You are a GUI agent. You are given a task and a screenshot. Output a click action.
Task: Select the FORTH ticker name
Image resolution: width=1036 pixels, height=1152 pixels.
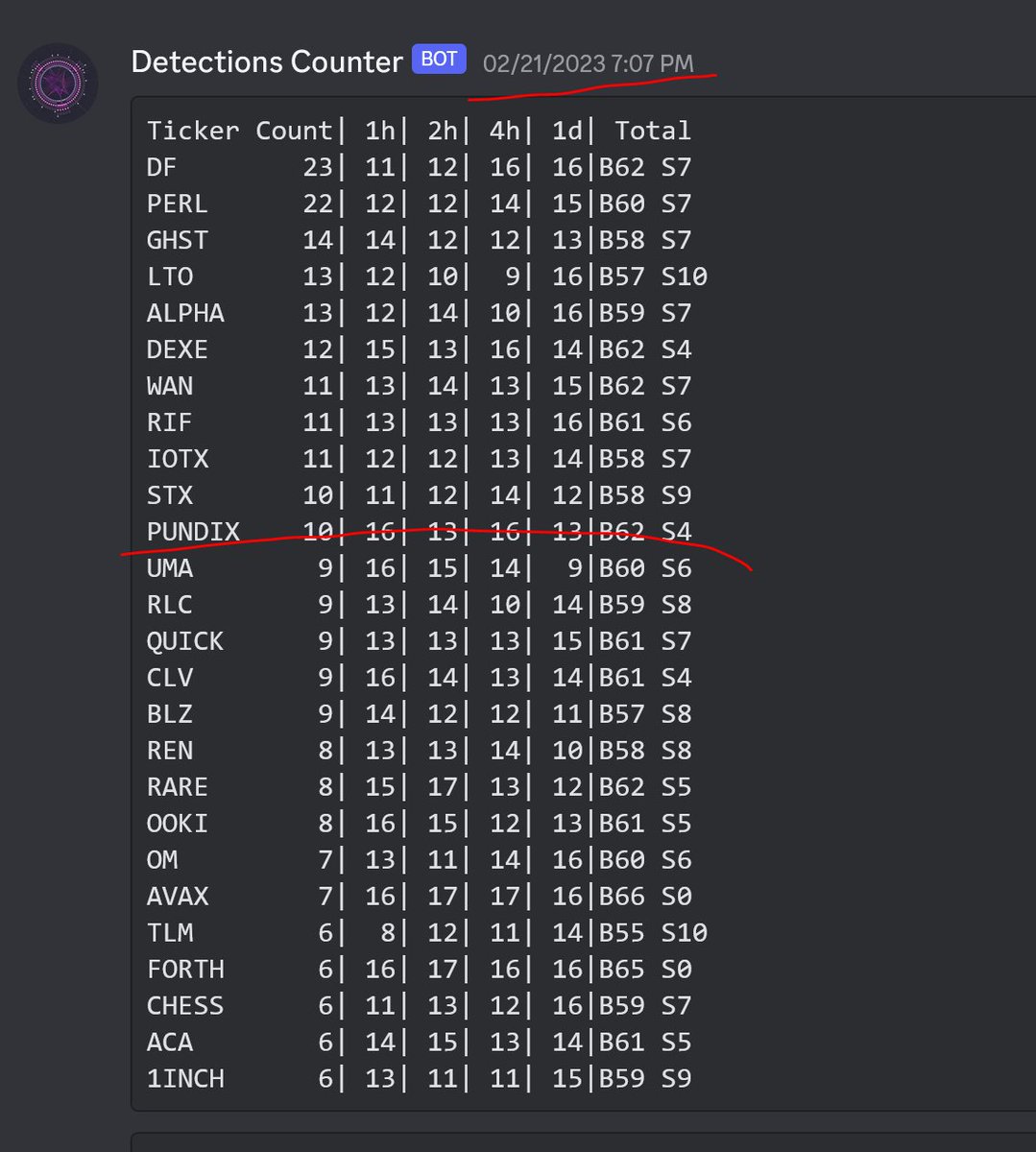pyautogui.click(x=185, y=970)
